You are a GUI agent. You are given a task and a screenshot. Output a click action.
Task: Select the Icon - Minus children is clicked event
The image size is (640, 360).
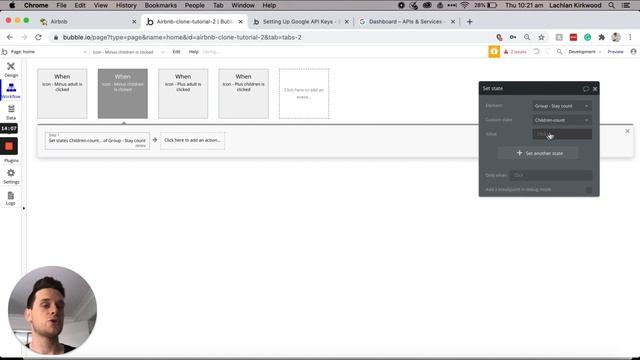tap(122, 93)
